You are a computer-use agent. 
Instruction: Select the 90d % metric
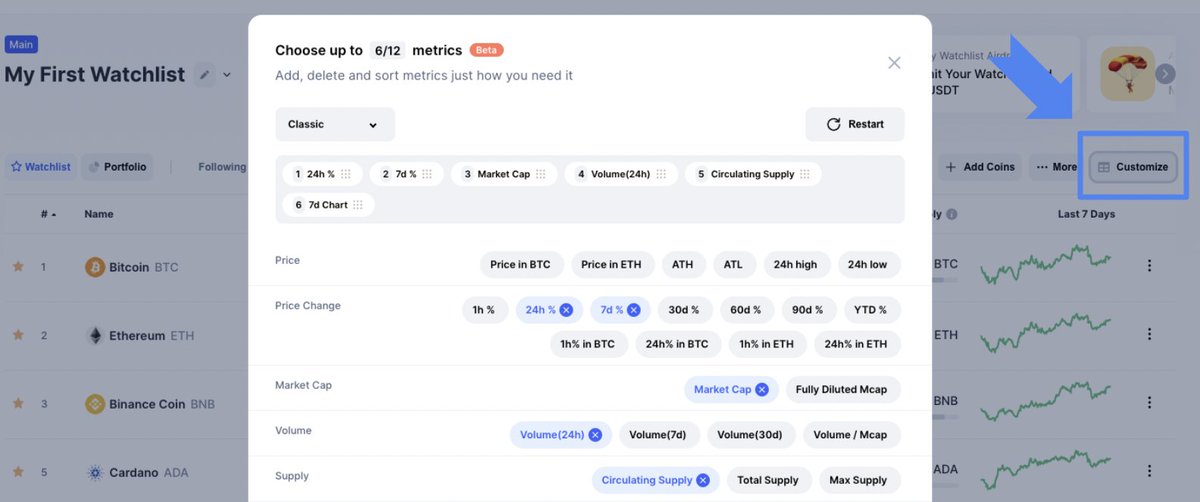point(807,310)
